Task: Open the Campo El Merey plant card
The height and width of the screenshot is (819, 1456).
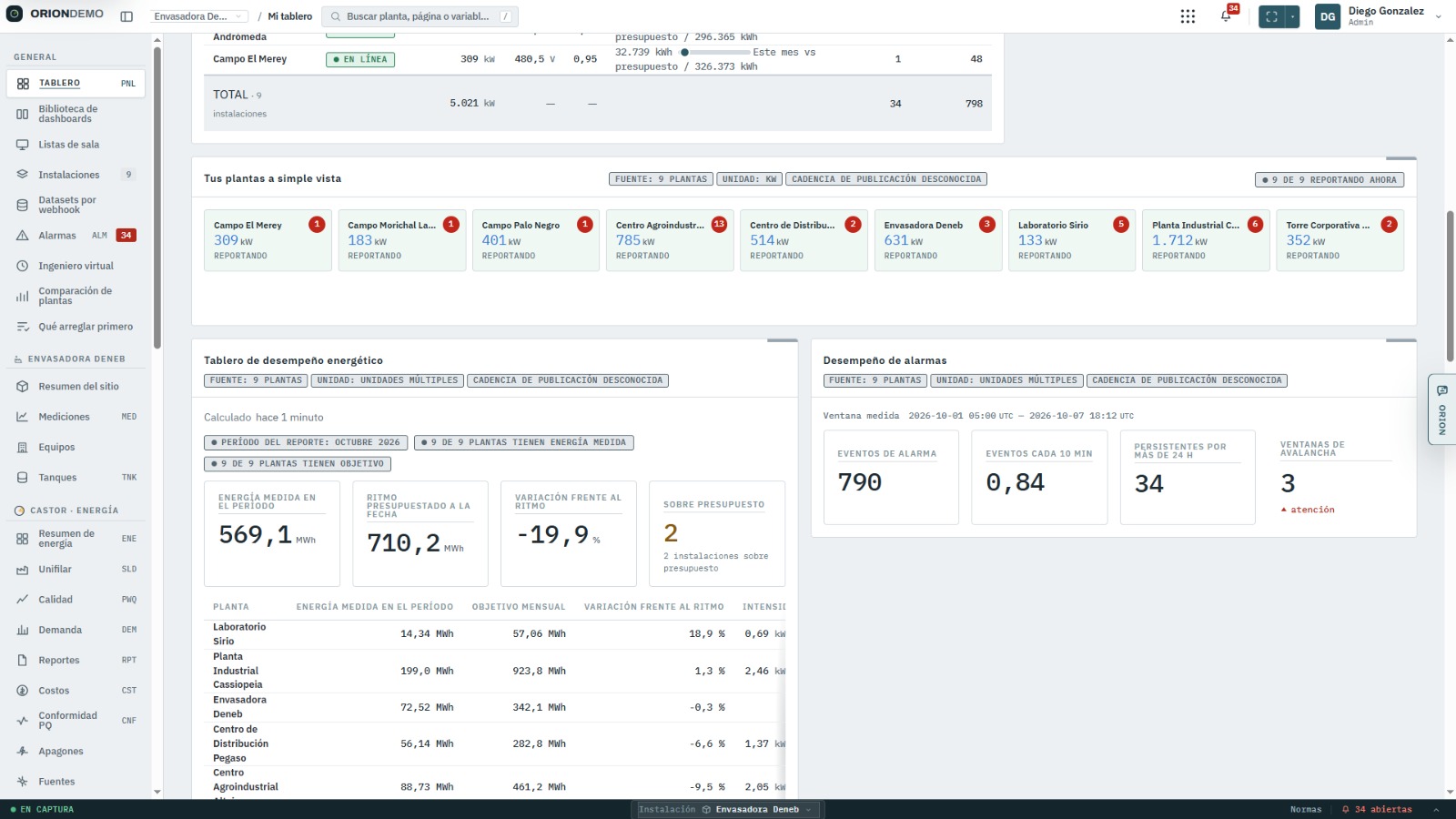Action: click(x=268, y=239)
